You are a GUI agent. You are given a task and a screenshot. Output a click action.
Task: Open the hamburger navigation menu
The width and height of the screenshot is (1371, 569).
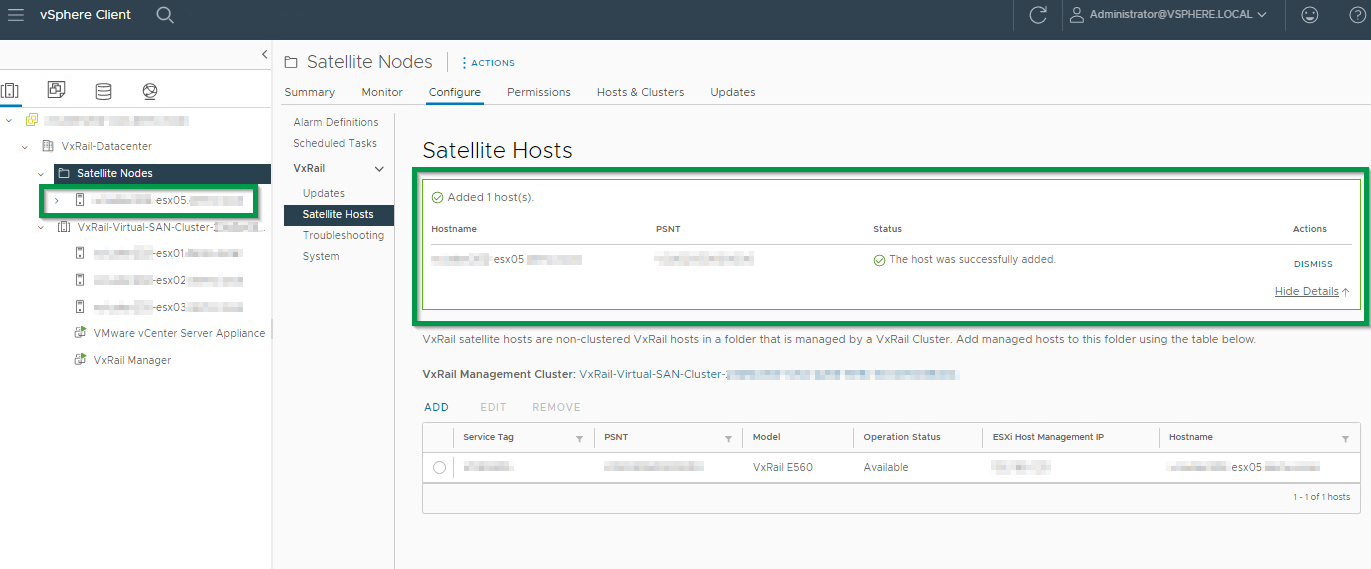point(16,15)
